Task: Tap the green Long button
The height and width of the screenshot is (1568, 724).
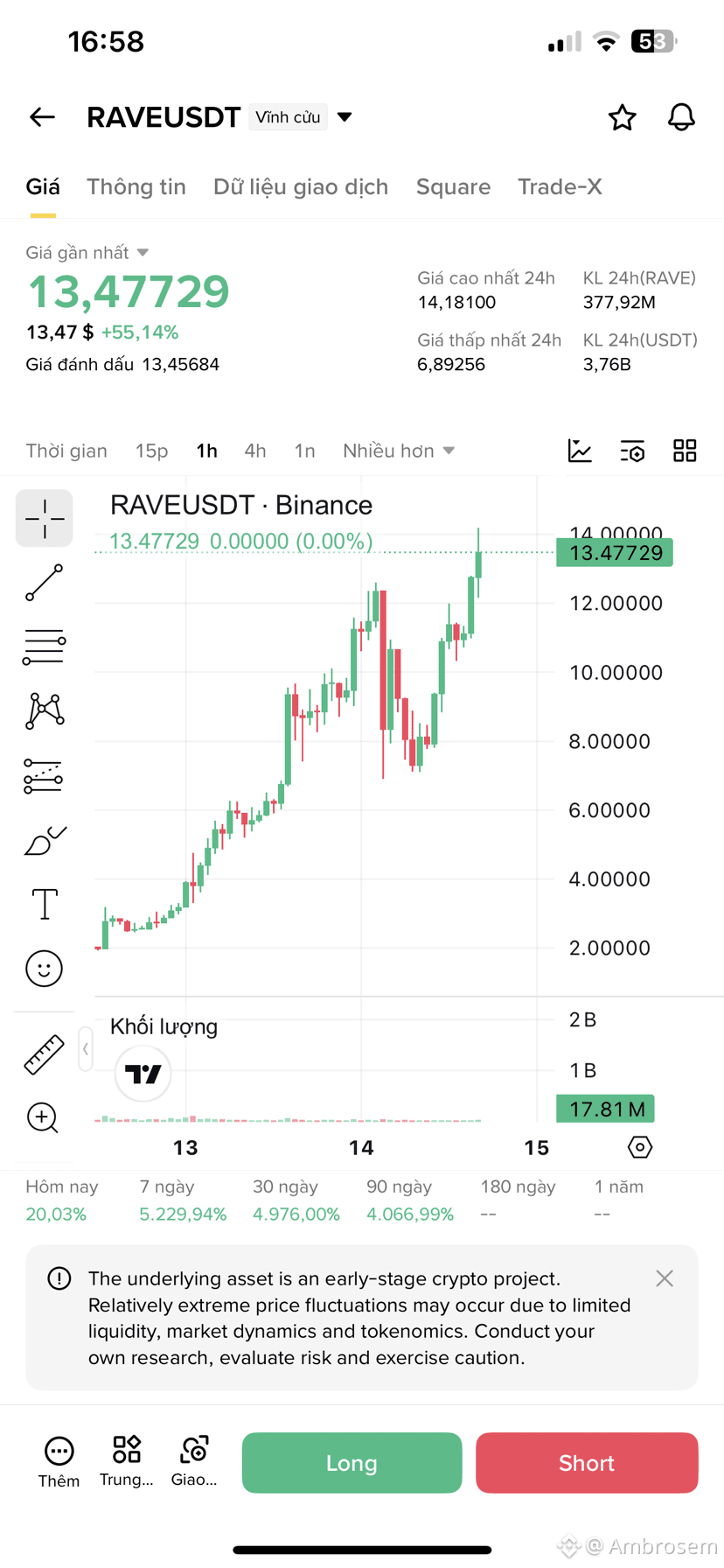Action: coord(352,1463)
